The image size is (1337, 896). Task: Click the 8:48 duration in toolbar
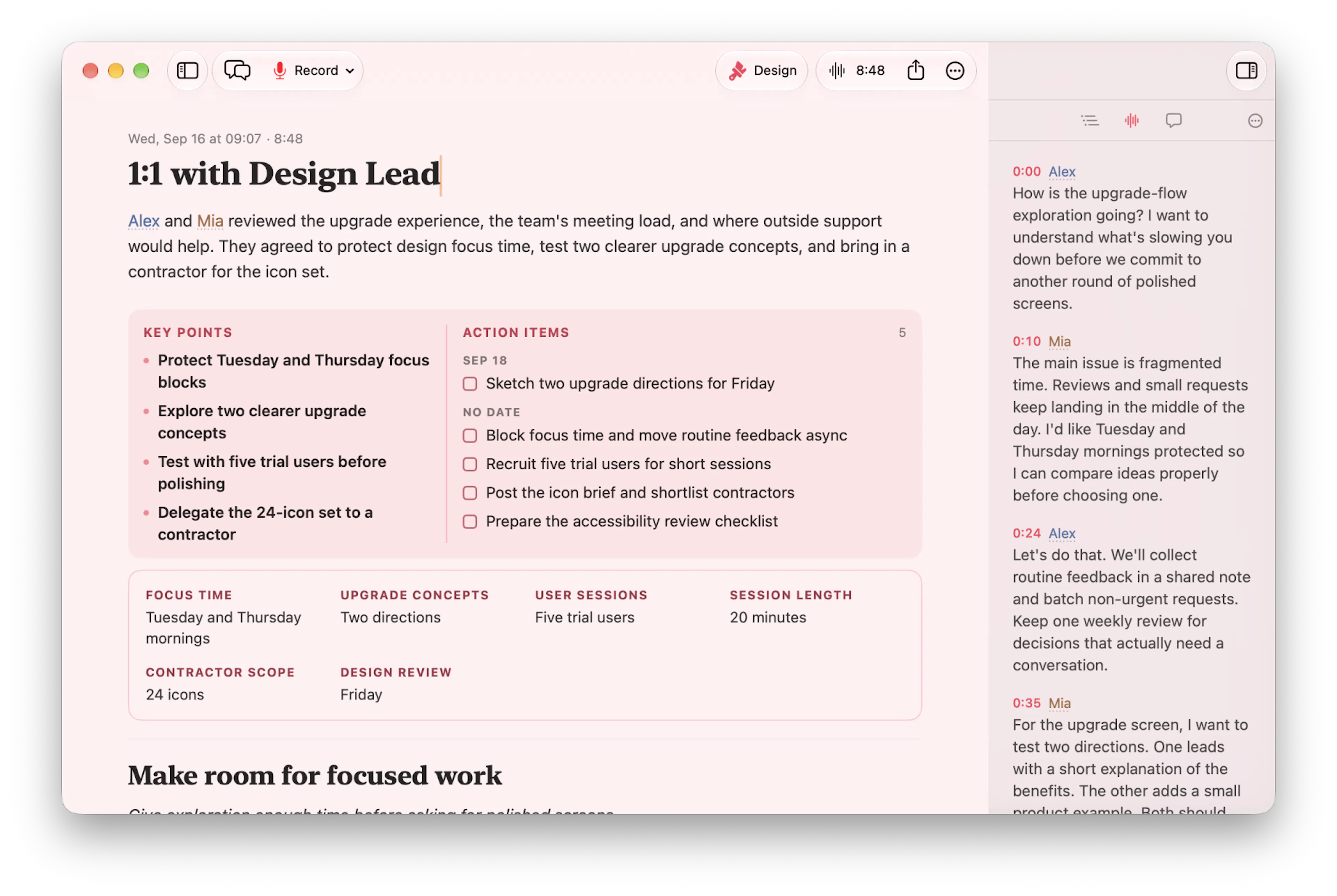pos(870,70)
